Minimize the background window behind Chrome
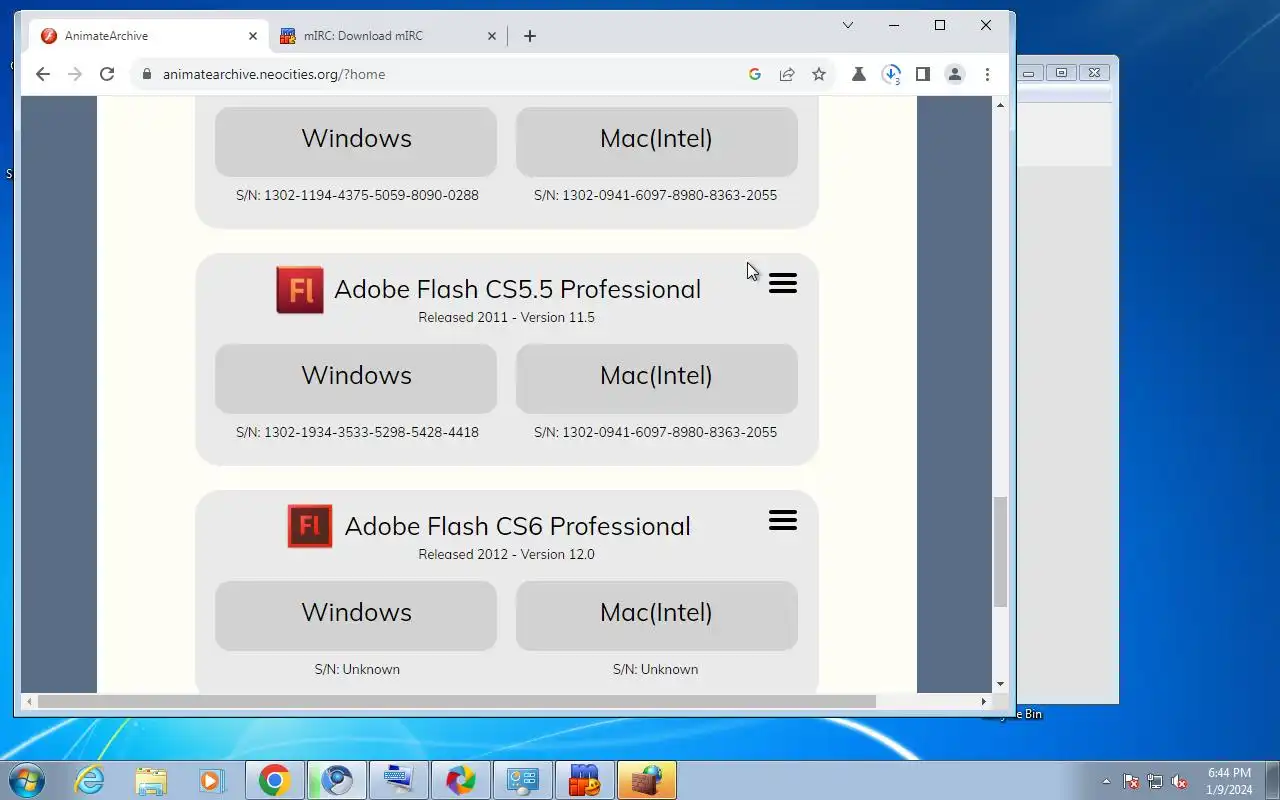 (1029, 72)
